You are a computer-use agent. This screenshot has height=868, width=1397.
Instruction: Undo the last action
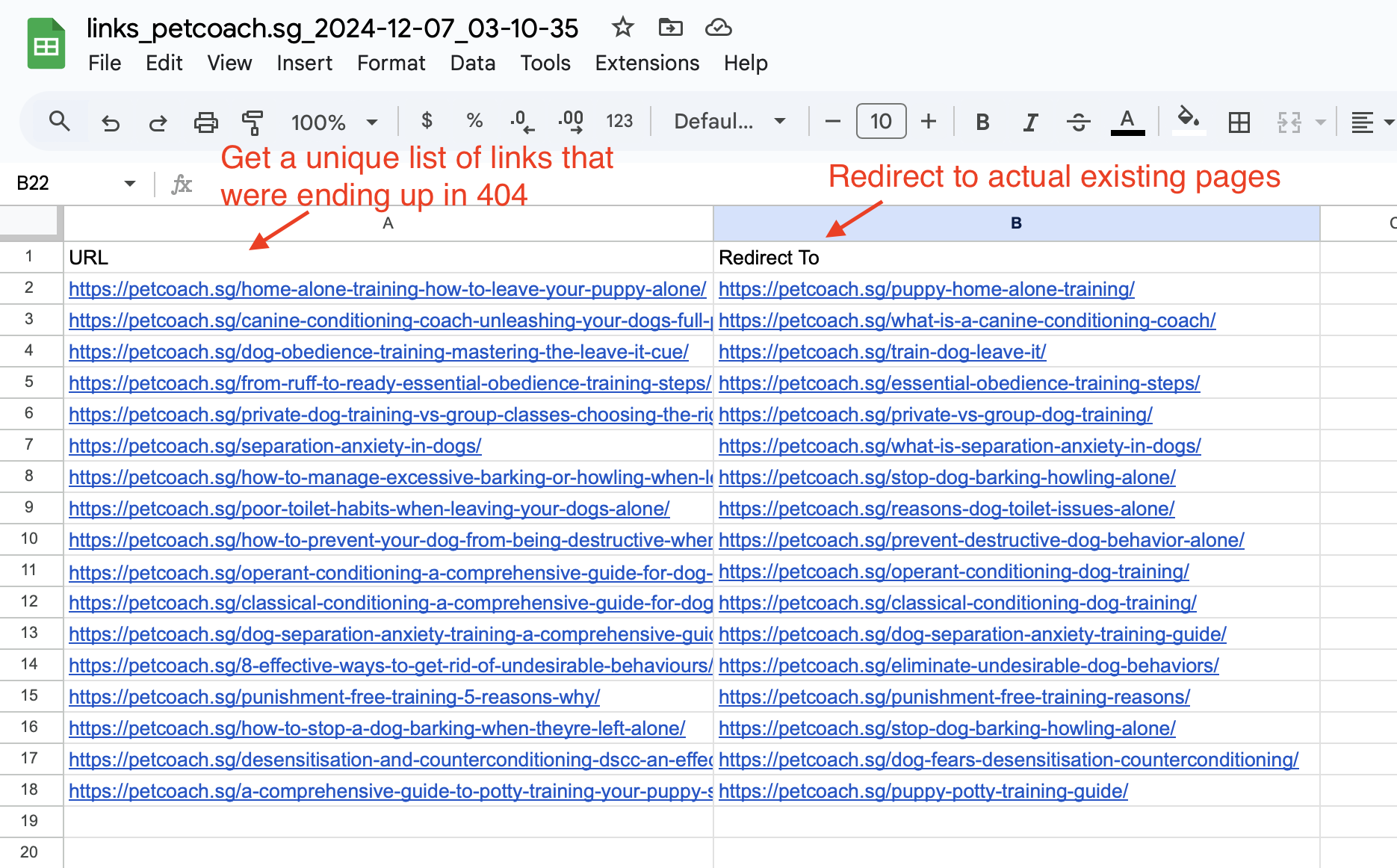pyautogui.click(x=111, y=122)
